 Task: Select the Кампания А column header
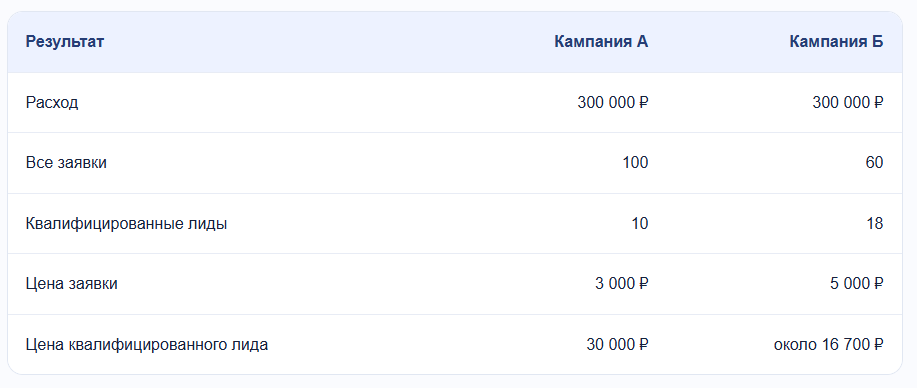[601, 42]
